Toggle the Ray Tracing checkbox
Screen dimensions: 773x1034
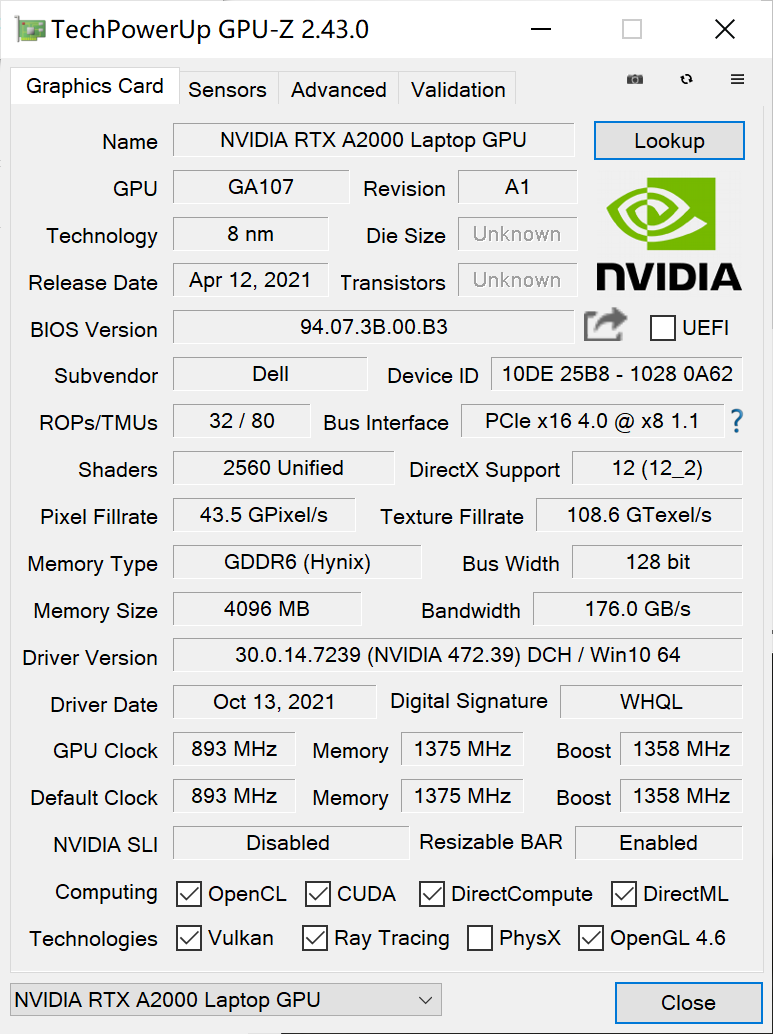(315, 938)
